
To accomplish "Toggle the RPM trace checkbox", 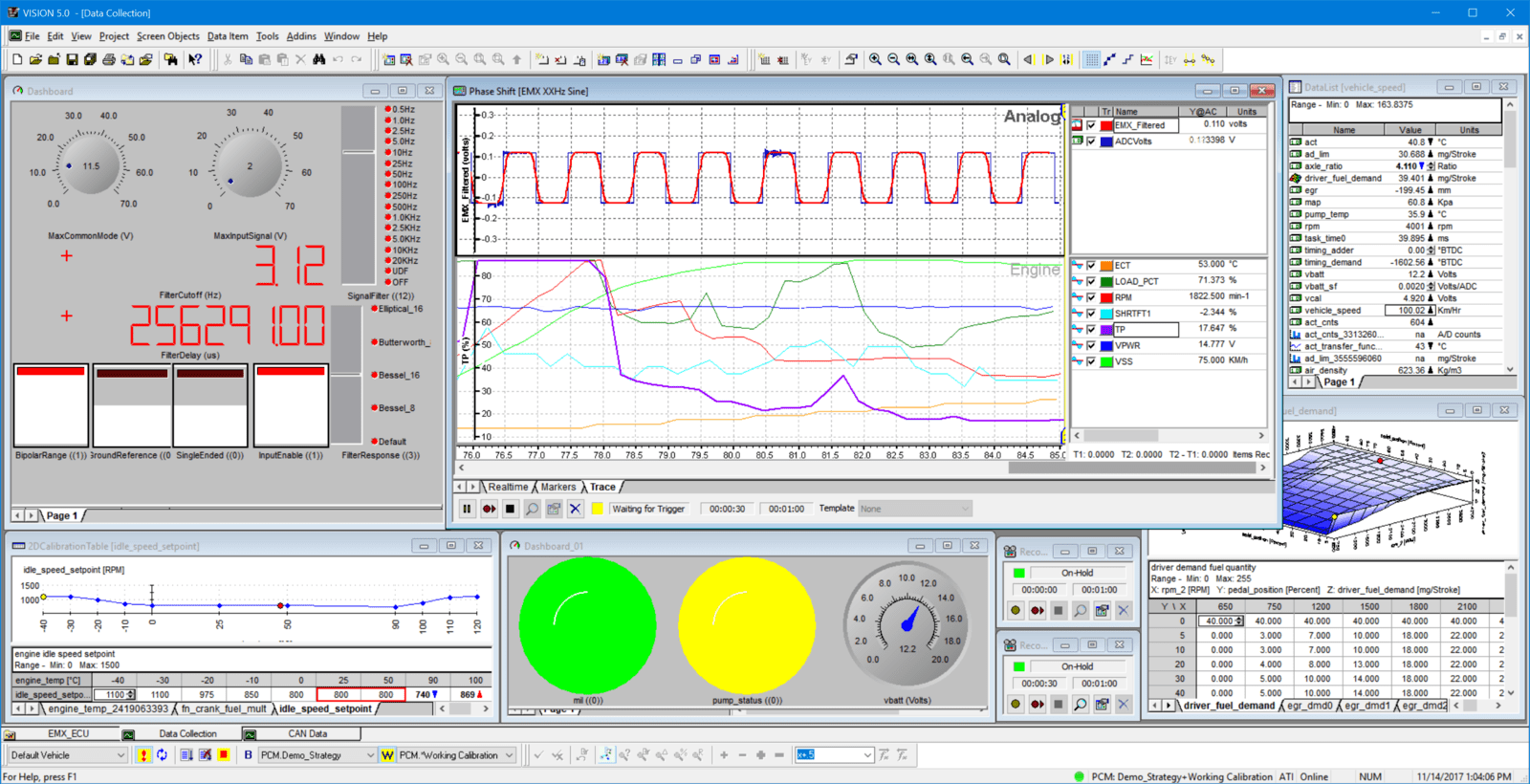I will point(1091,297).
